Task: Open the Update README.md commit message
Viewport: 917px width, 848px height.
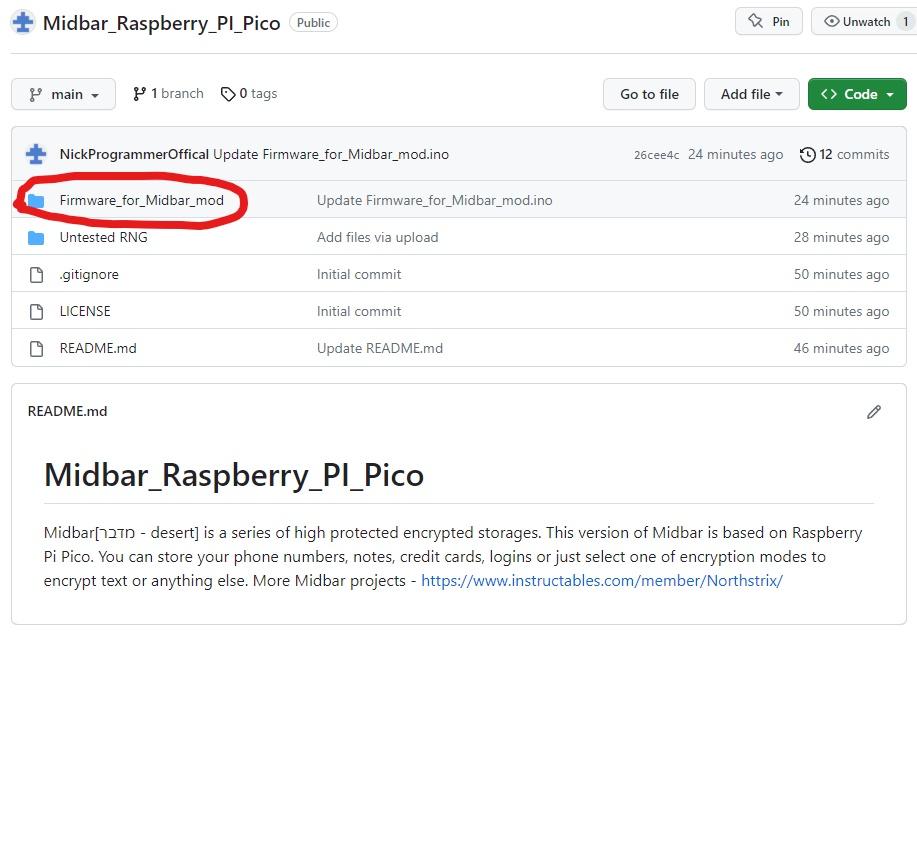Action: pos(380,349)
